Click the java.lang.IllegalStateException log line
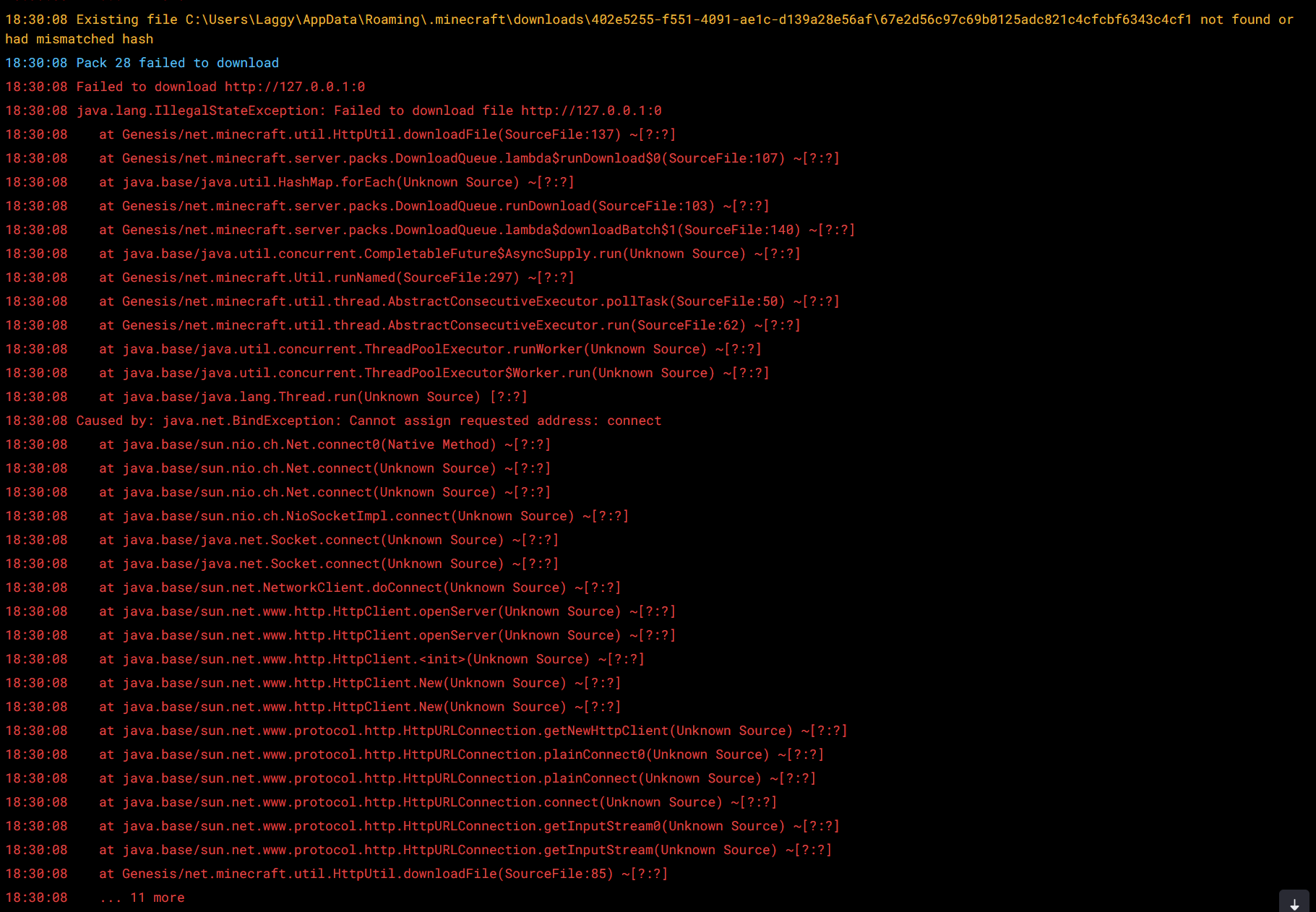Screen dimensions: 1316x912 coord(369,111)
